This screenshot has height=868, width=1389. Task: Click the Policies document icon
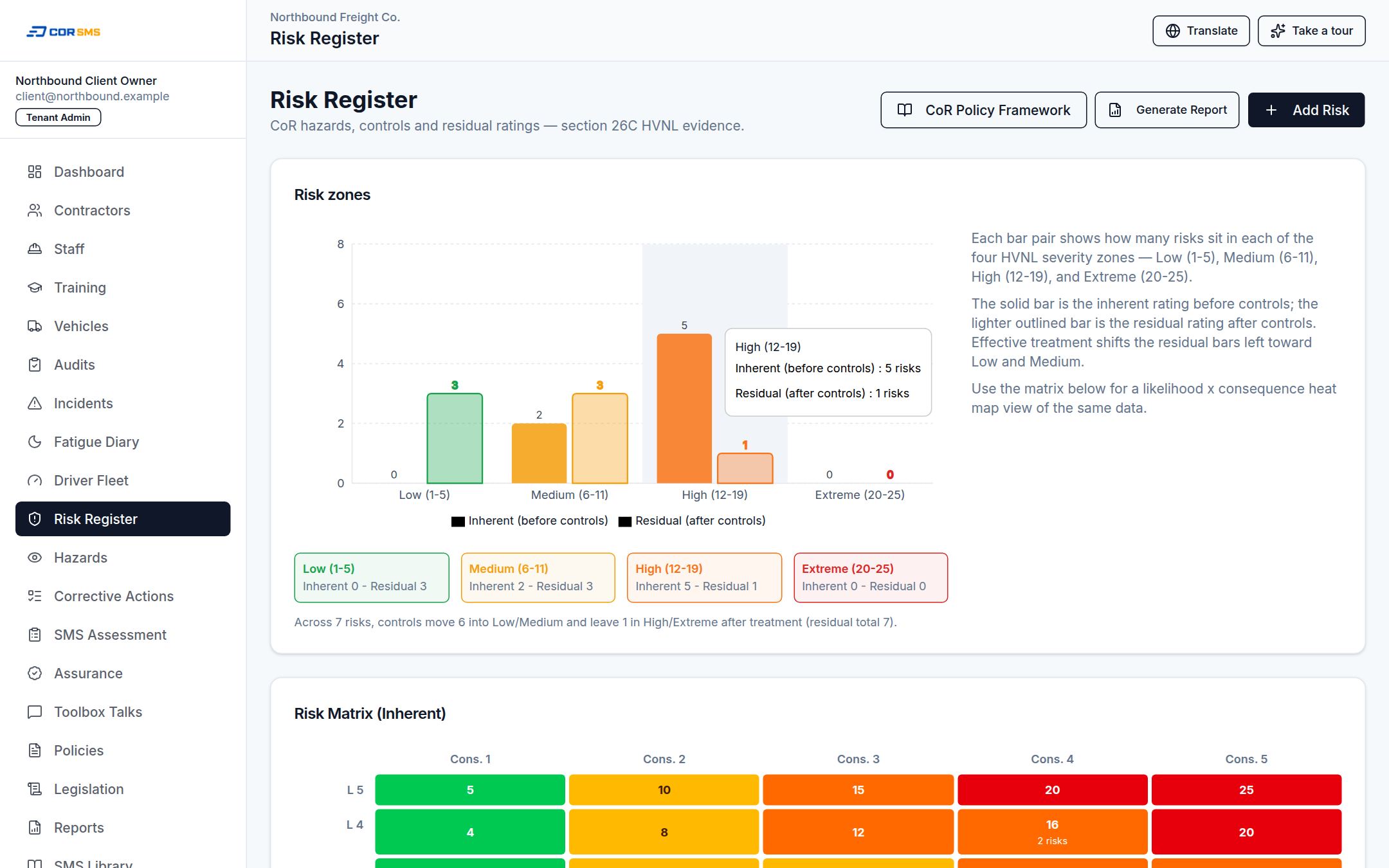(x=35, y=750)
